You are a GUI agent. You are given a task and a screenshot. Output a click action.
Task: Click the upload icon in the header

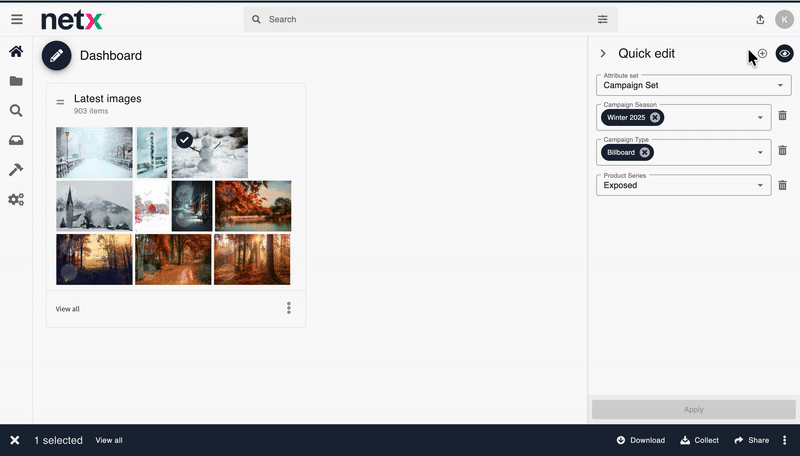point(760,19)
